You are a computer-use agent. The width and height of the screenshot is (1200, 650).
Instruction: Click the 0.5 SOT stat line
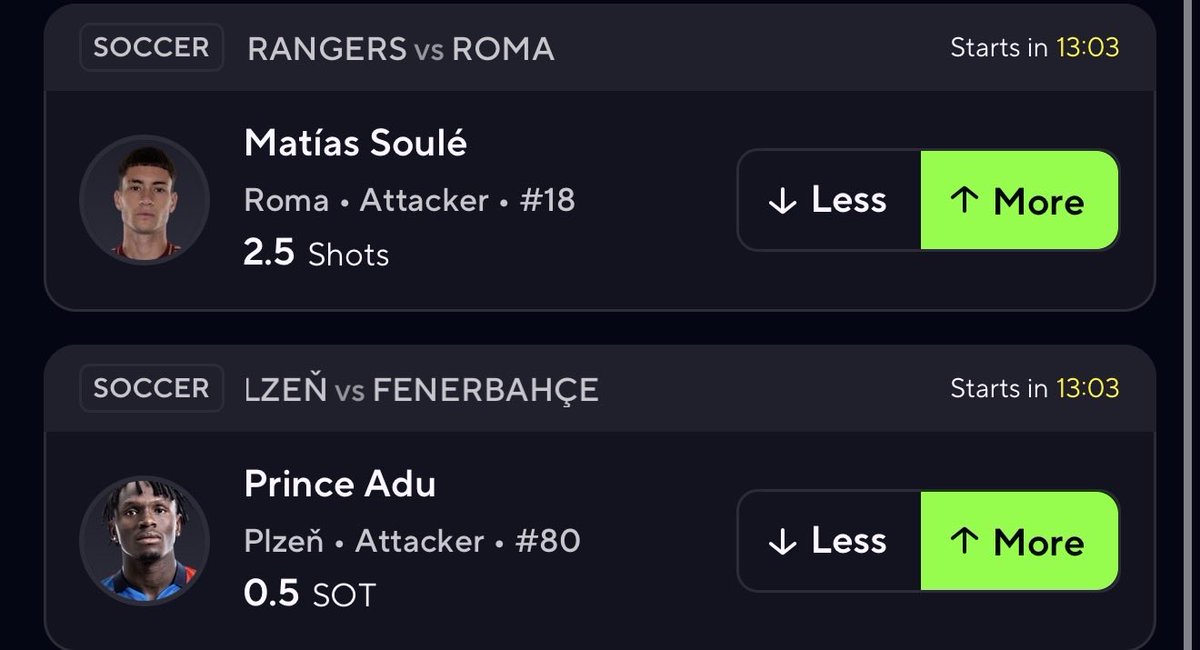pyautogui.click(x=310, y=594)
